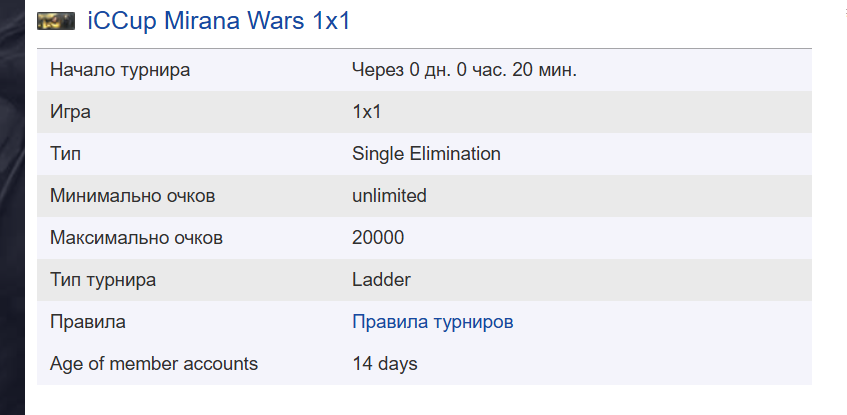Image resolution: width=847 pixels, height=415 pixels.
Task: Click the unlimited minimum points value
Action: coord(389,196)
